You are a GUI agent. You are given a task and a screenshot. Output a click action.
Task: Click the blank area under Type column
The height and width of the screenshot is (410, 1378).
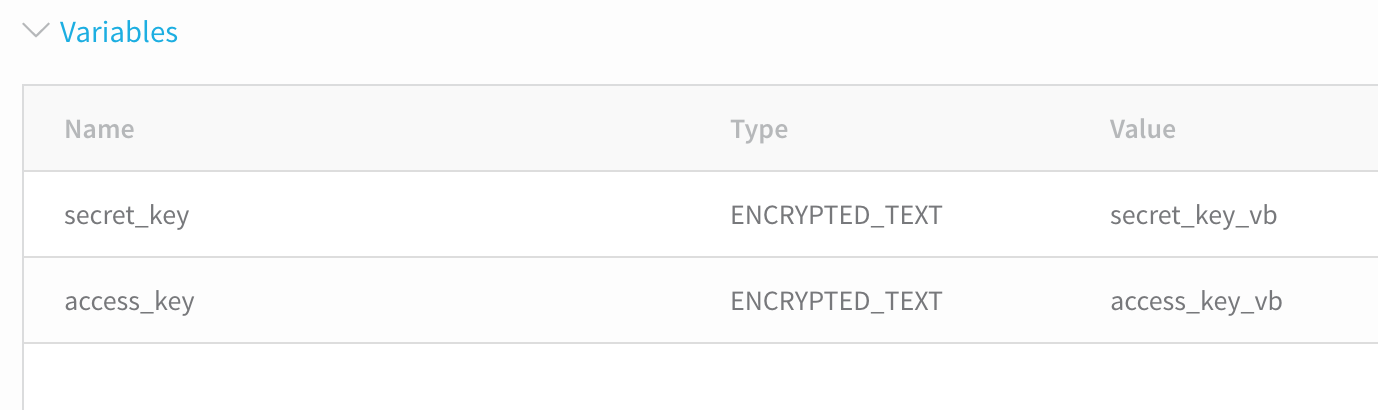[836, 376]
